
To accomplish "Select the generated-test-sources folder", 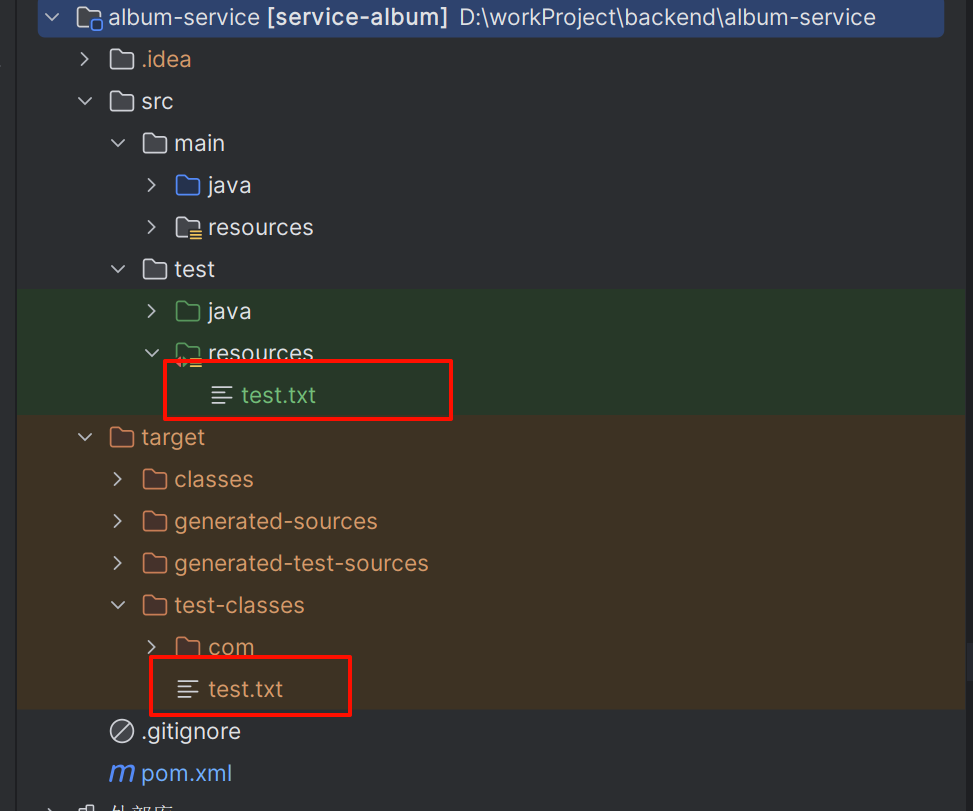I will point(302,563).
